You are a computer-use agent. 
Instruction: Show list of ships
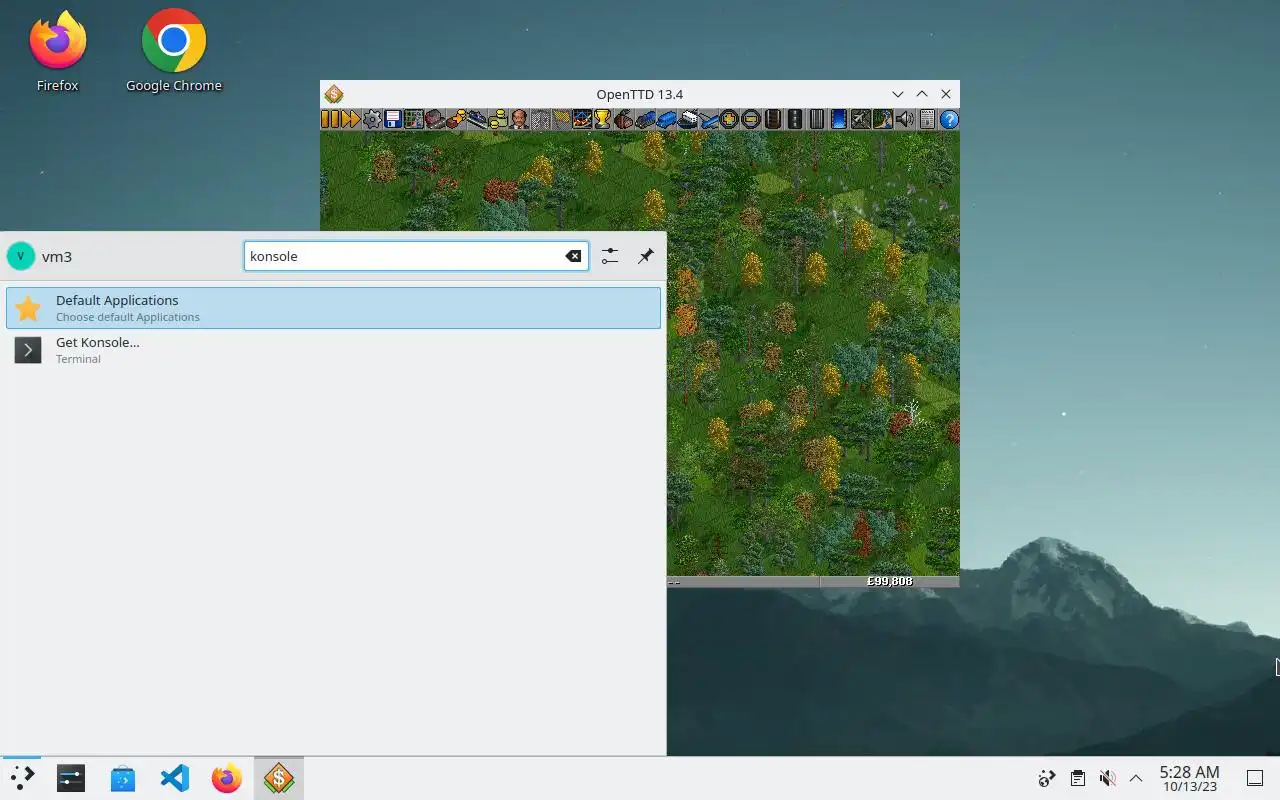tap(687, 120)
